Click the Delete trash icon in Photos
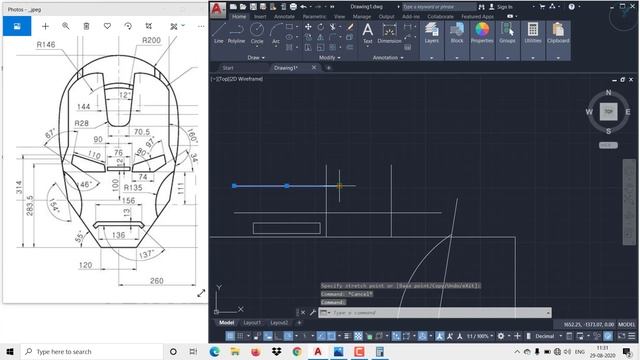This screenshot has width=640, height=360. (x=86, y=26)
